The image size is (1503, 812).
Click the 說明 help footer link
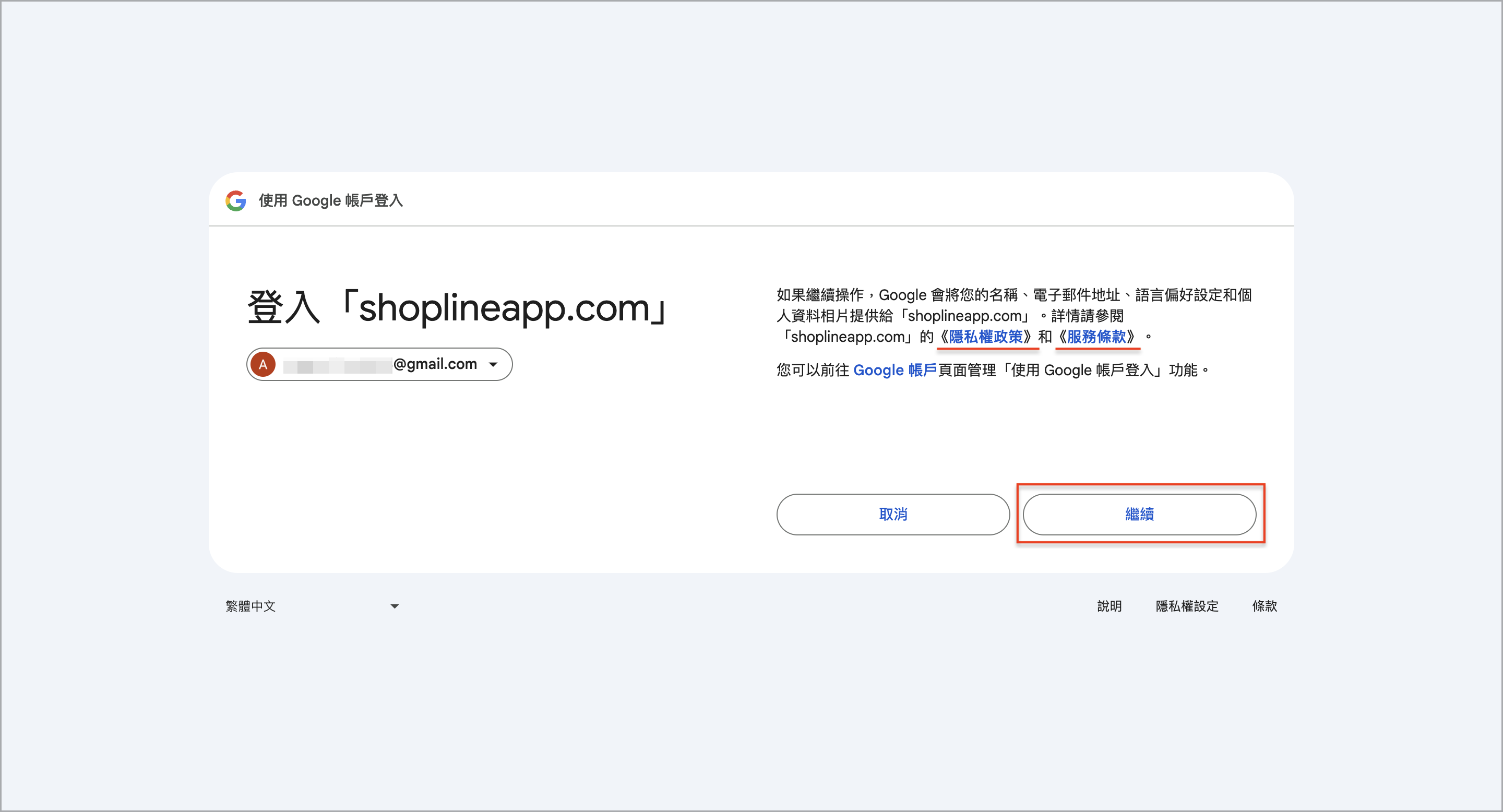point(1109,606)
